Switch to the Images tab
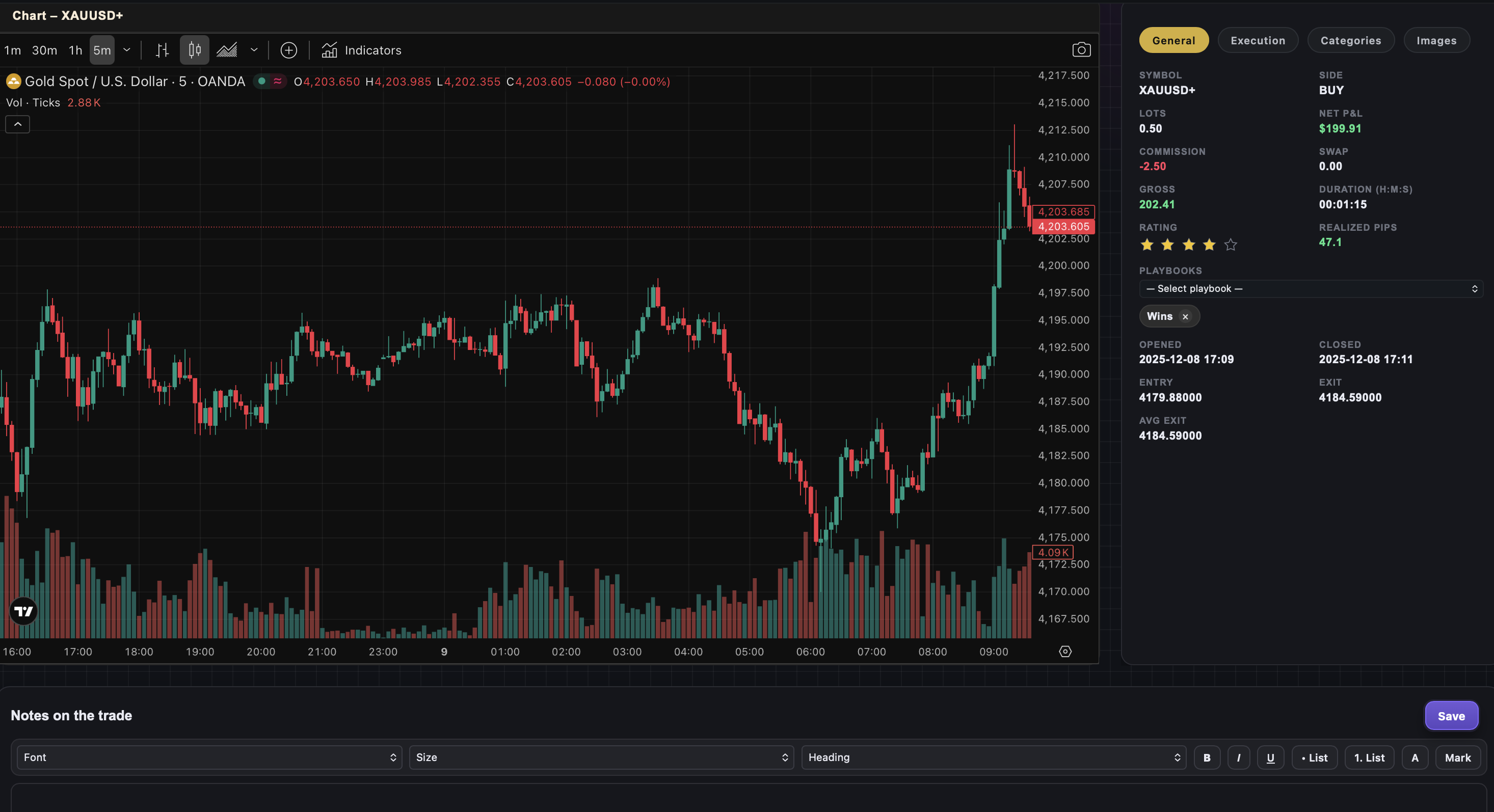Screen dimensions: 1494x812 tap(1436, 41)
